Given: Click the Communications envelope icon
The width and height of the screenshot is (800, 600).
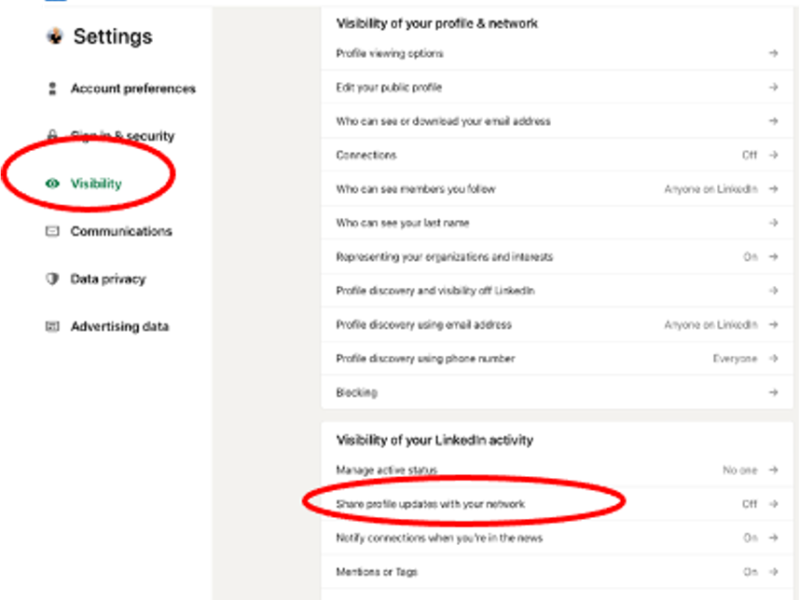Looking at the screenshot, I should (52, 231).
